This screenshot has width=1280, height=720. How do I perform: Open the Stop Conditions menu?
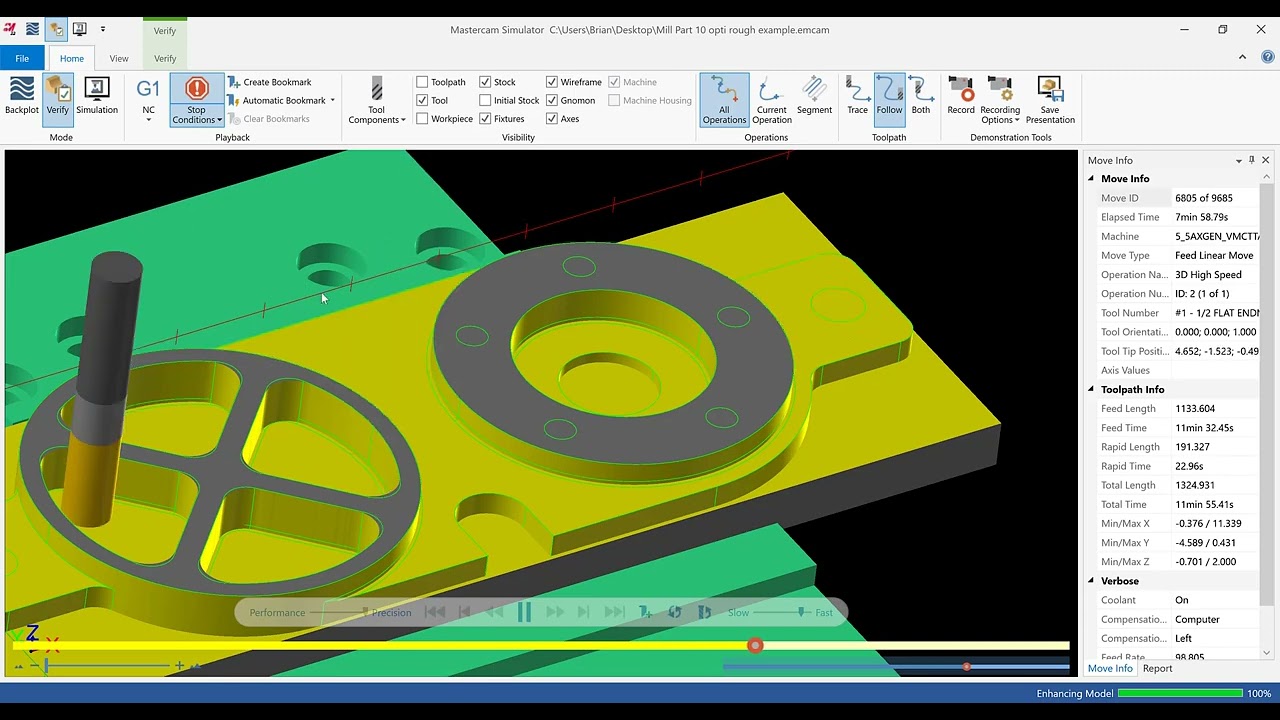196,100
